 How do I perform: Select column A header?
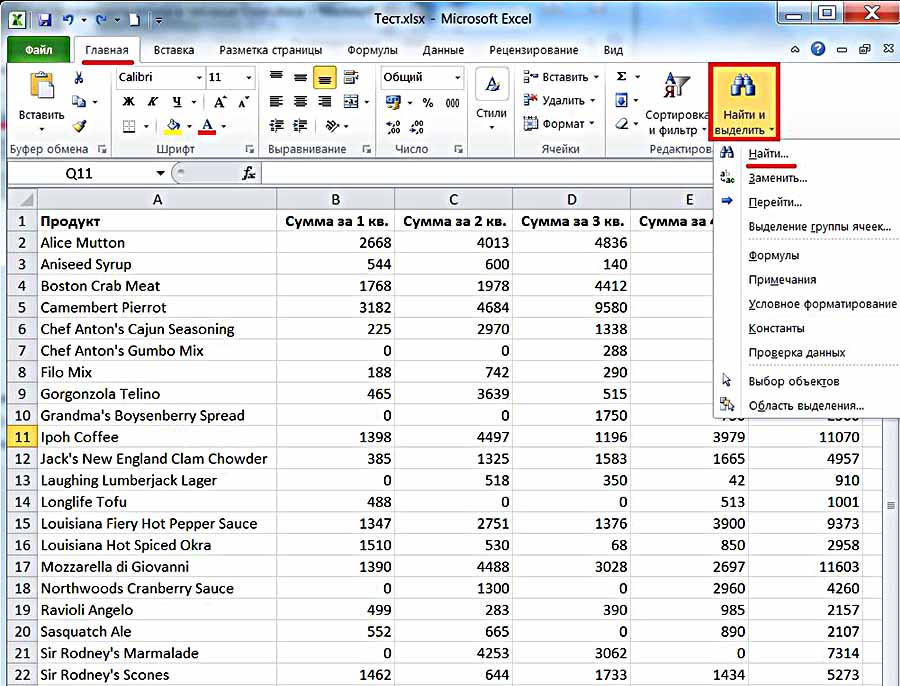point(157,199)
